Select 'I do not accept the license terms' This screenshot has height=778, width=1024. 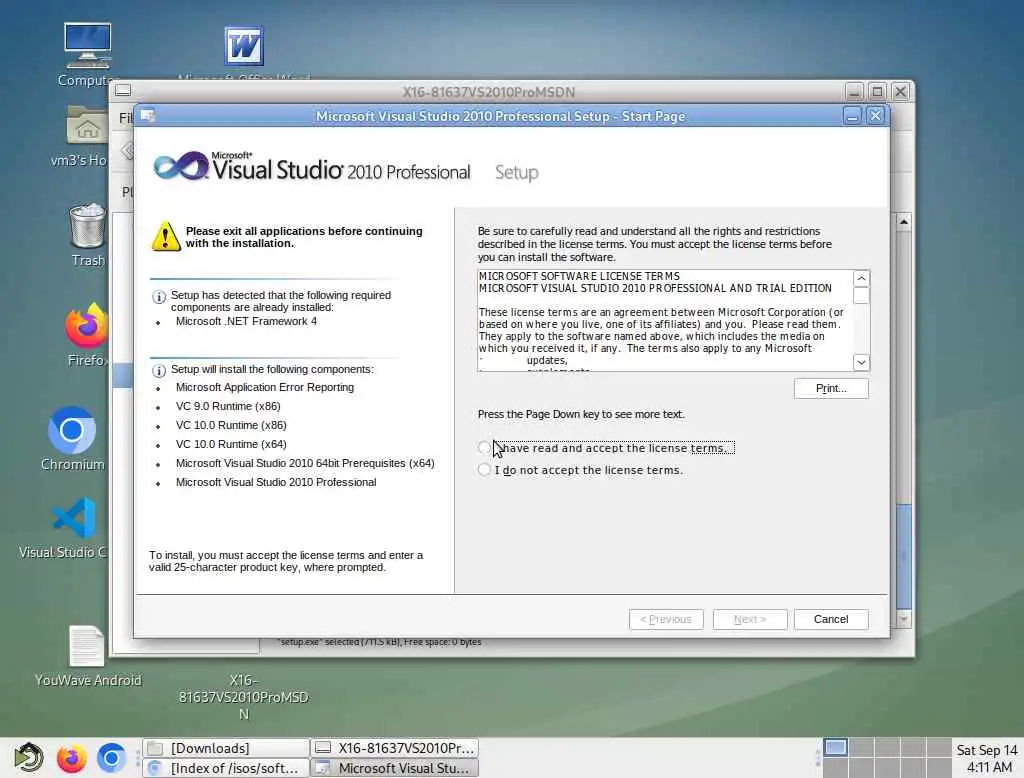coord(484,470)
